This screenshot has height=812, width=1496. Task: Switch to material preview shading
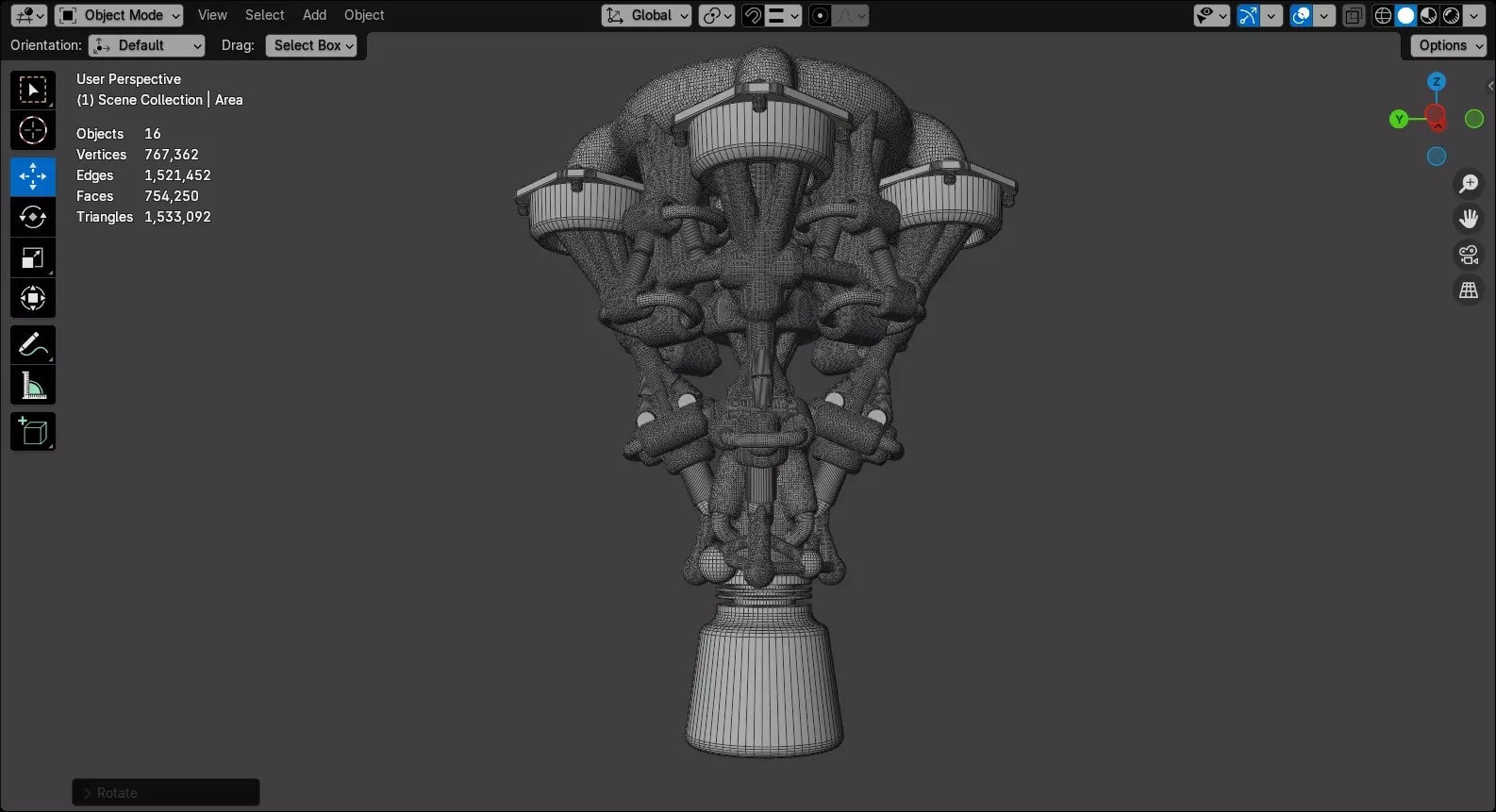click(1428, 15)
